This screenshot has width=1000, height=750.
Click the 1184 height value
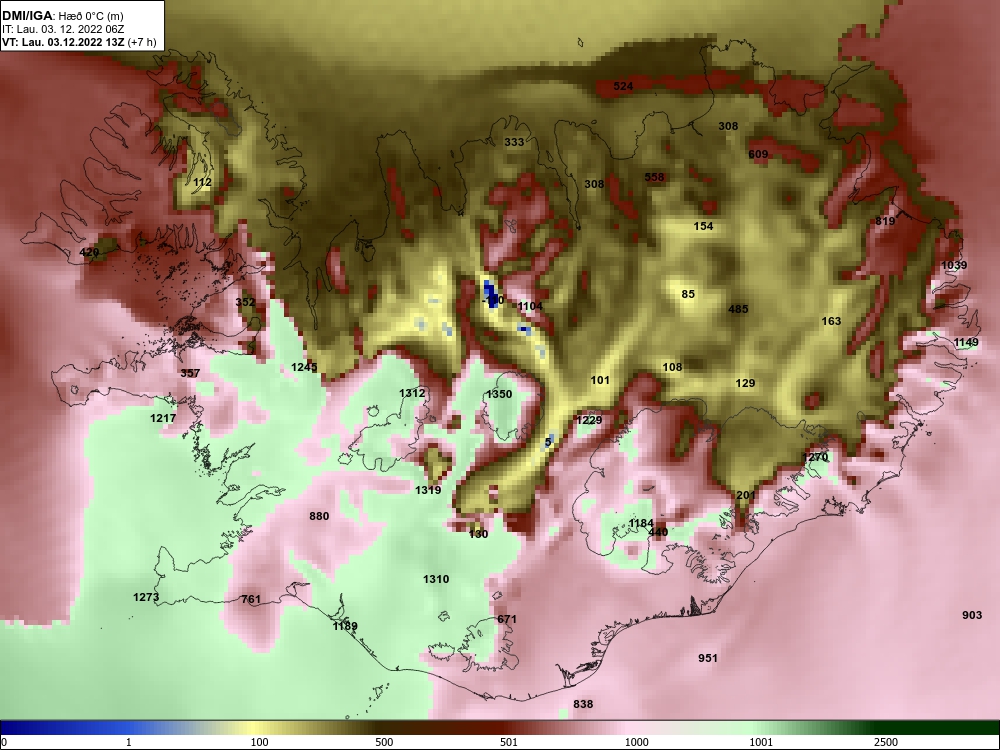tap(641, 524)
